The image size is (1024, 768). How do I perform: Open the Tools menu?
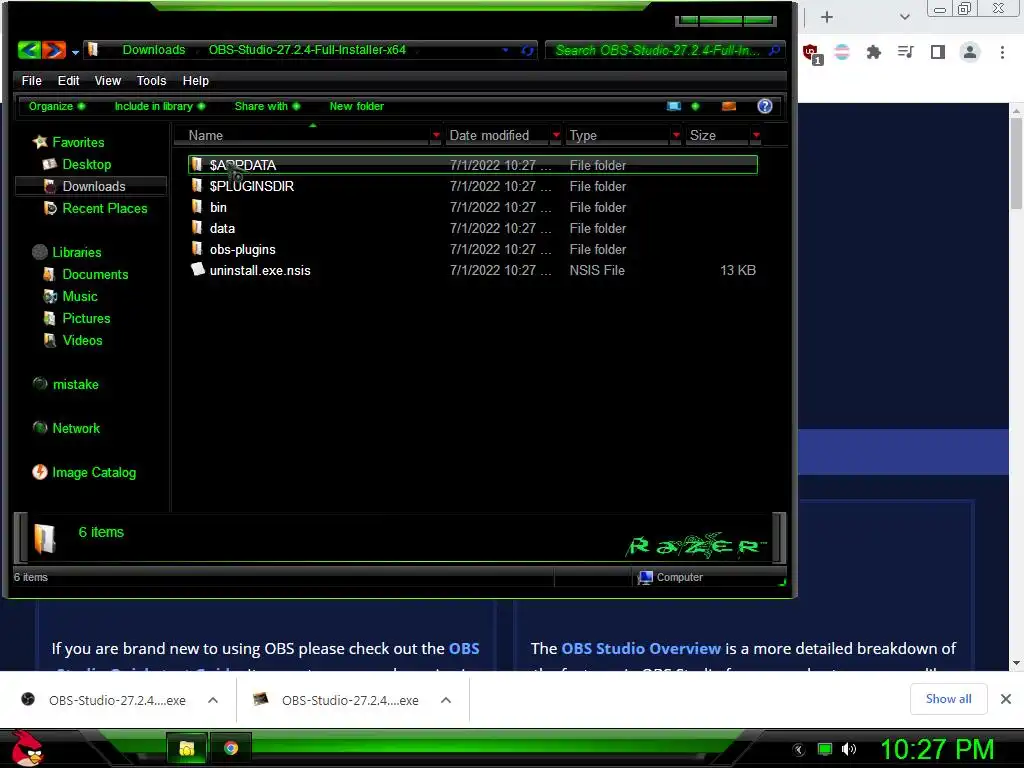(x=152, y=80)
